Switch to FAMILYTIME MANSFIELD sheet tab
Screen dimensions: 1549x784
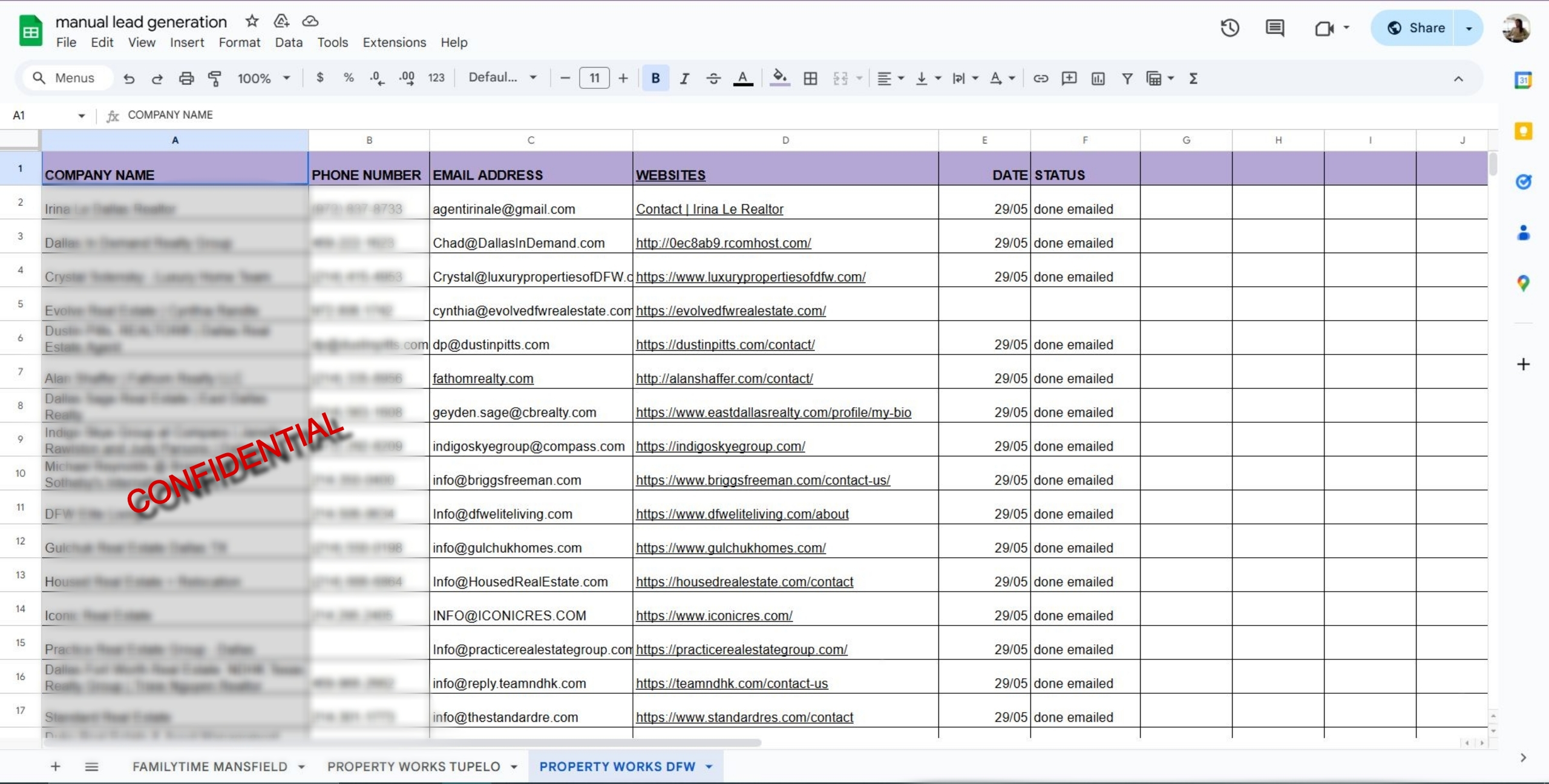tap(210, 766)
